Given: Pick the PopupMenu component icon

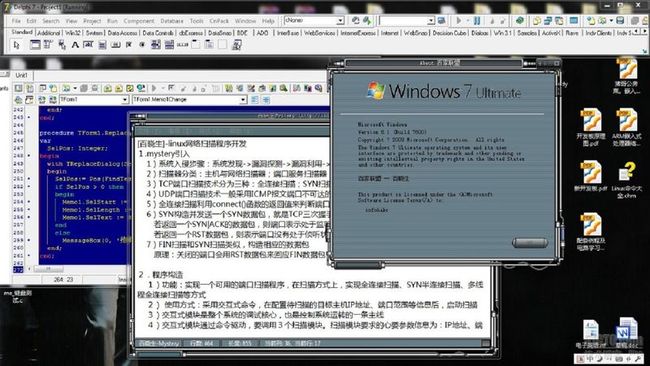Looking at the screenshot, I should [62, 45].
